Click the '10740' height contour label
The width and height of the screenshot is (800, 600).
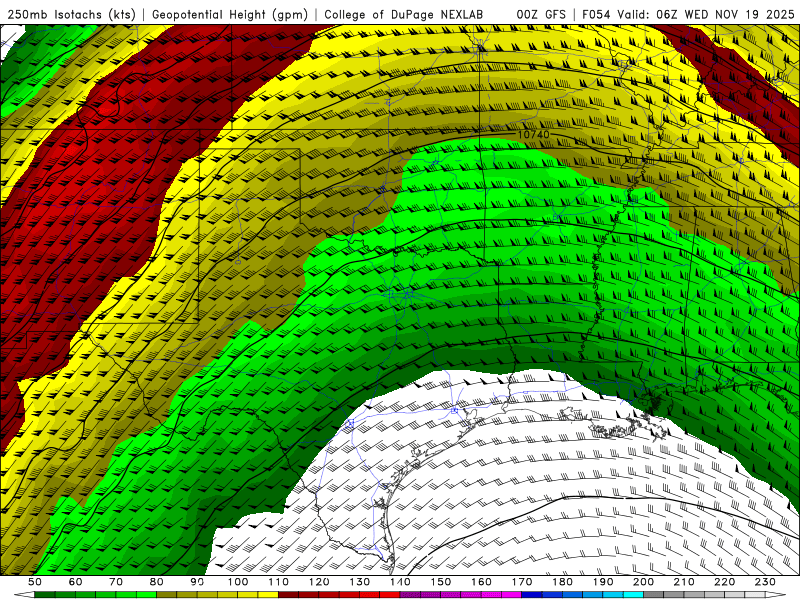pyautogui.click(x=534, y=135)
